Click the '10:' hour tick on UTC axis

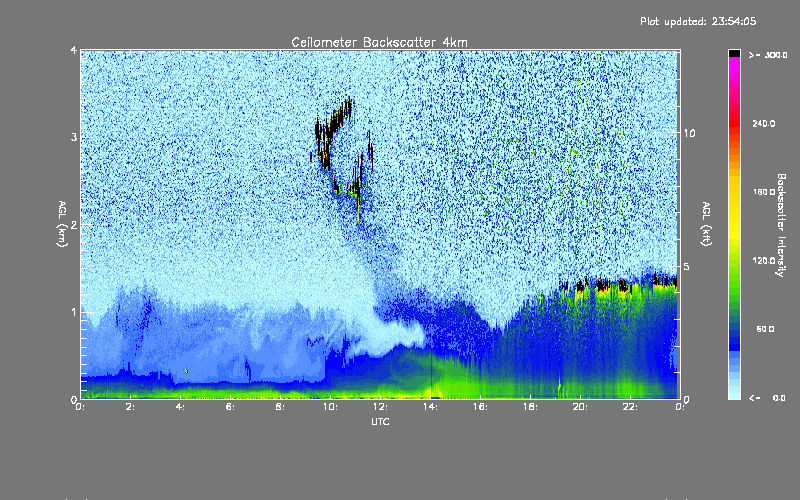tap(330, 407)
